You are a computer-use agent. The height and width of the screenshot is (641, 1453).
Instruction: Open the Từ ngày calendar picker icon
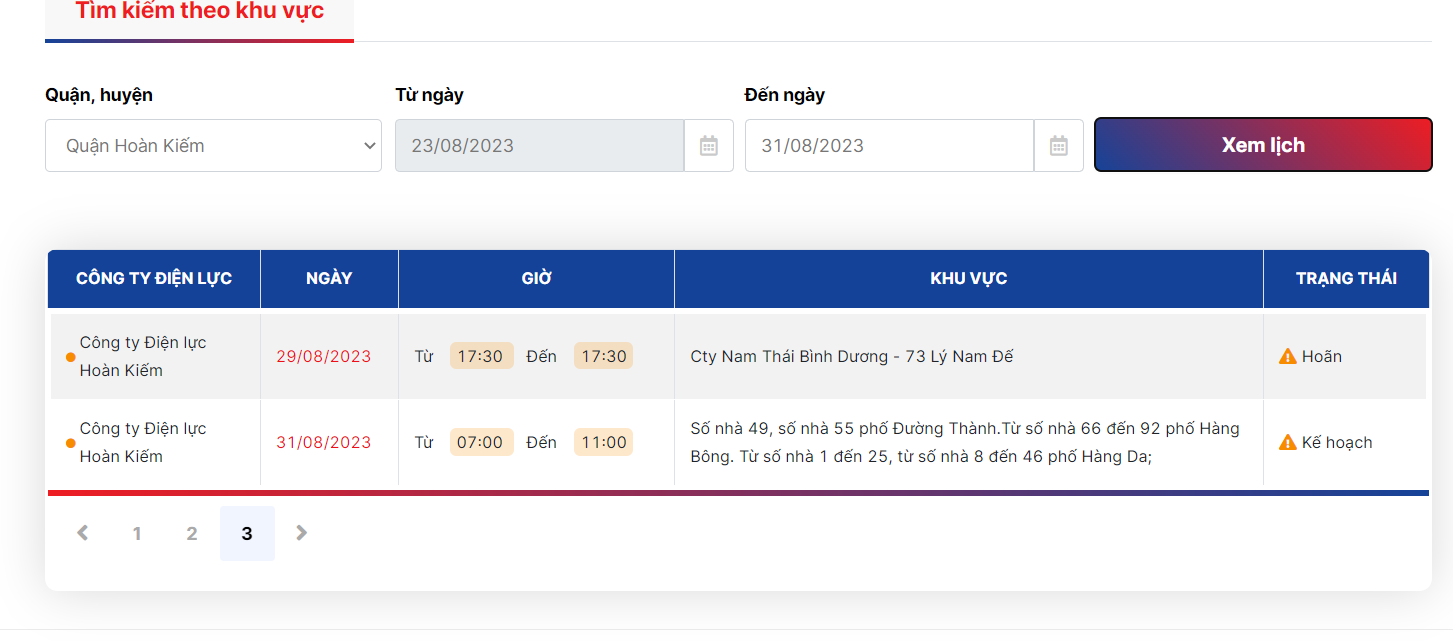709,146
